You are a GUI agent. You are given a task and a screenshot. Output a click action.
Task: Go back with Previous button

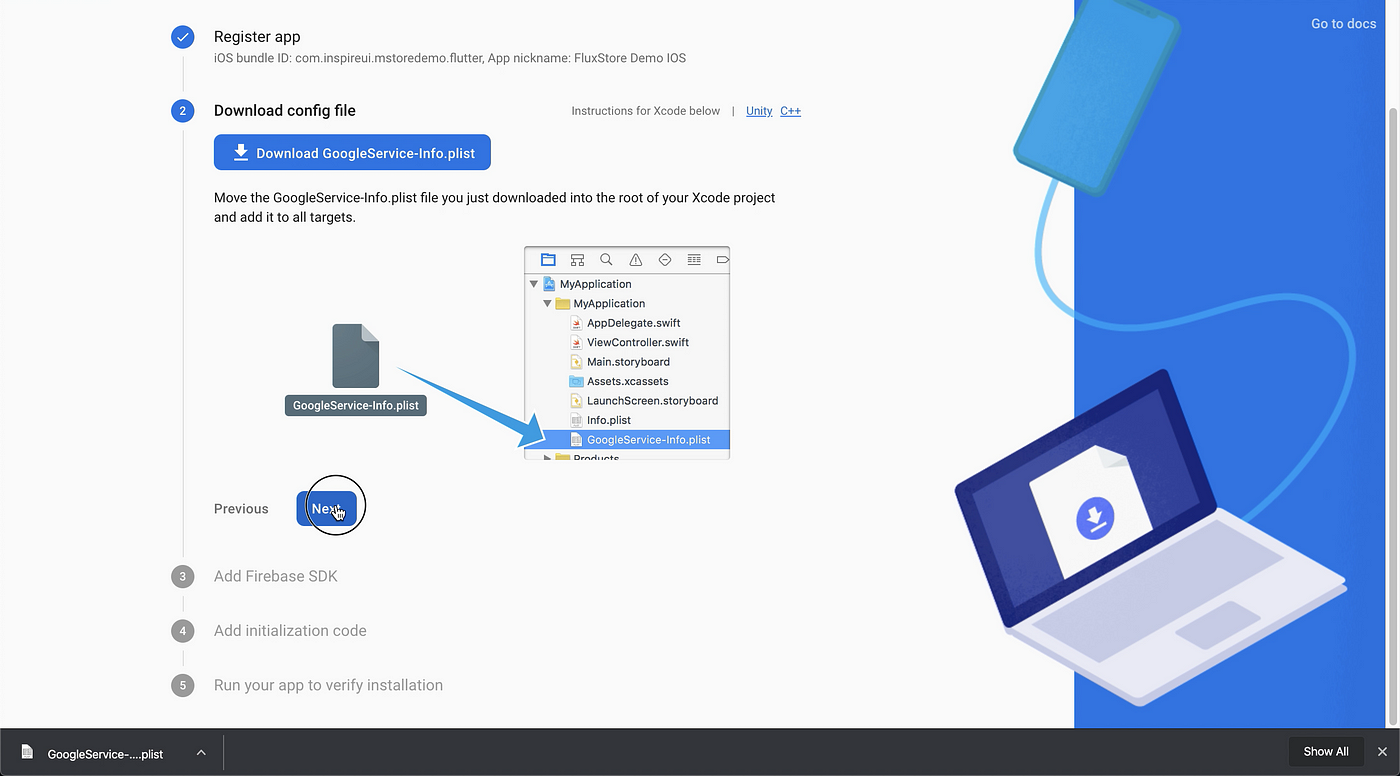point(241,508)
